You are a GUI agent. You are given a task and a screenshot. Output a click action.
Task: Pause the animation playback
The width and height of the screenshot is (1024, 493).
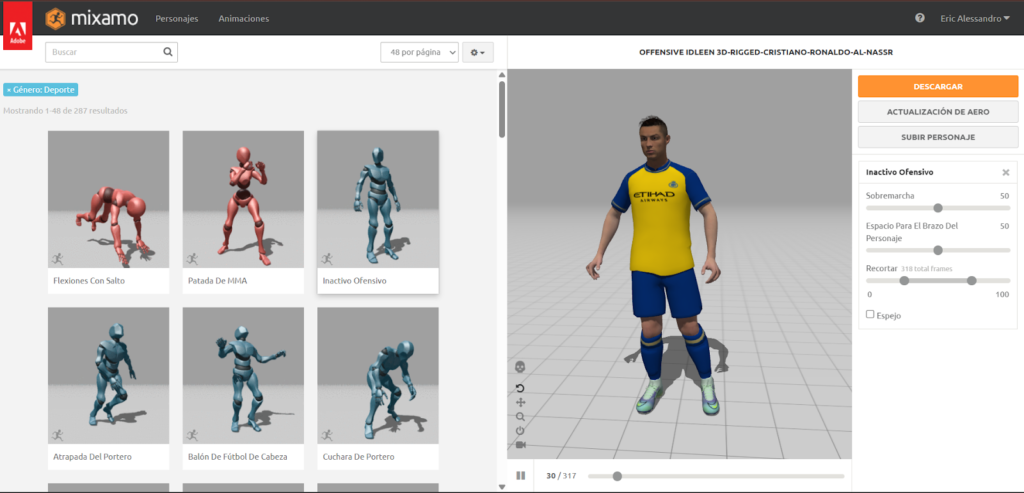520,475
